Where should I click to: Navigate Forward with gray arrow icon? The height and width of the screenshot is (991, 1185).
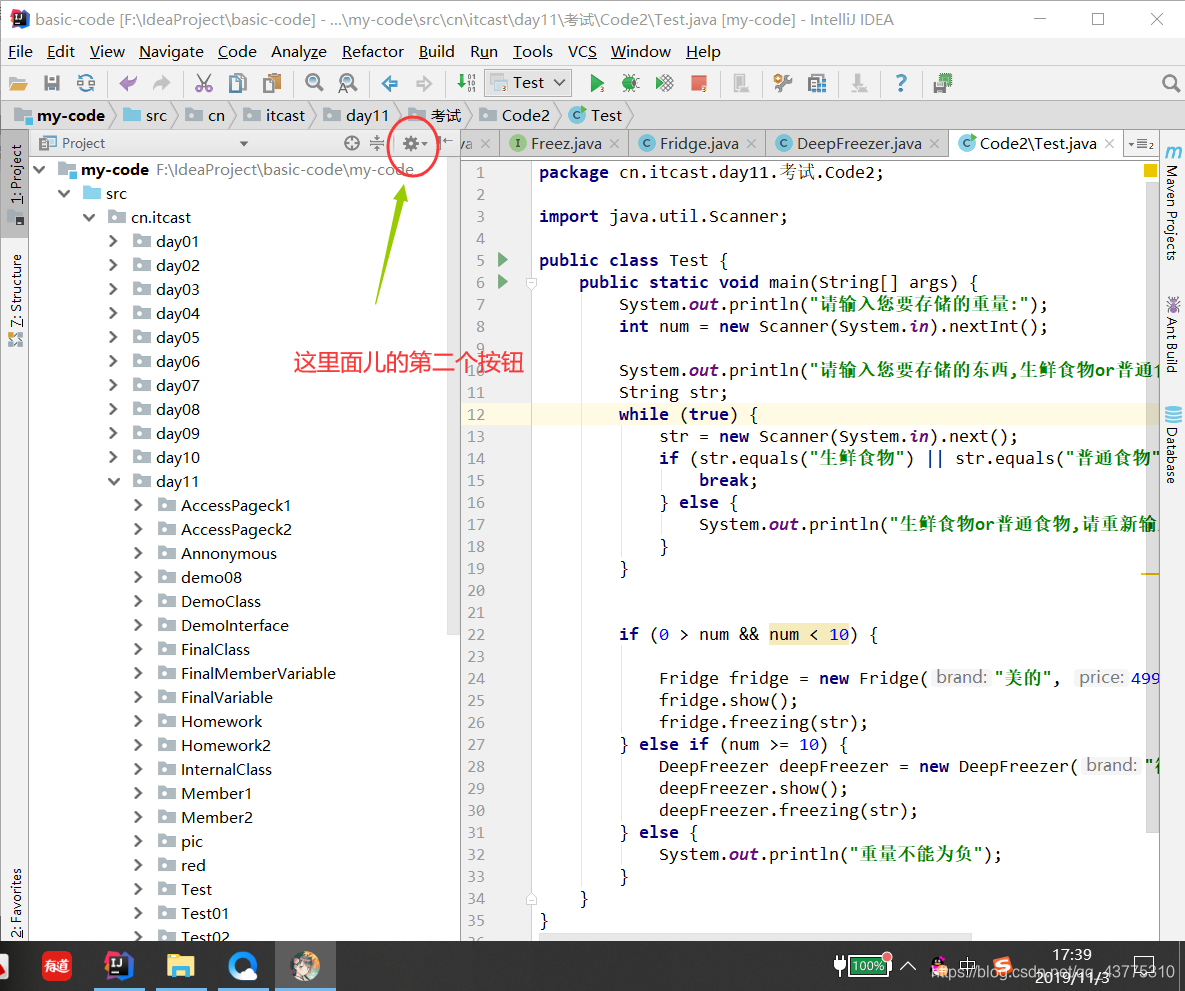(424, 83)
